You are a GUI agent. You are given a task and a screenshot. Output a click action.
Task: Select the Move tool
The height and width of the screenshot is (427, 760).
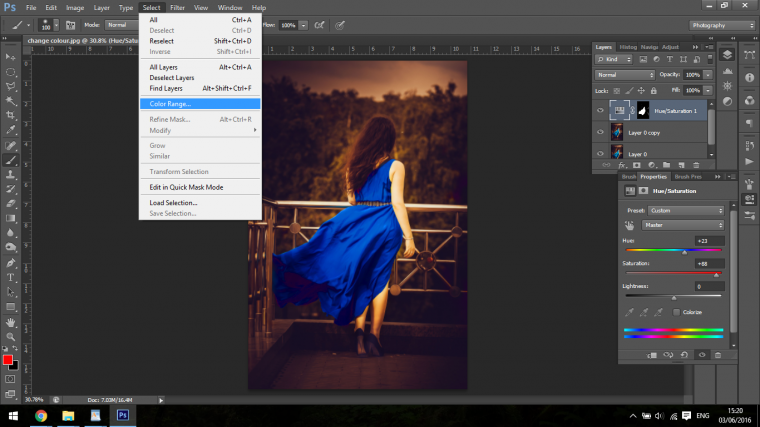coord(10,57)
